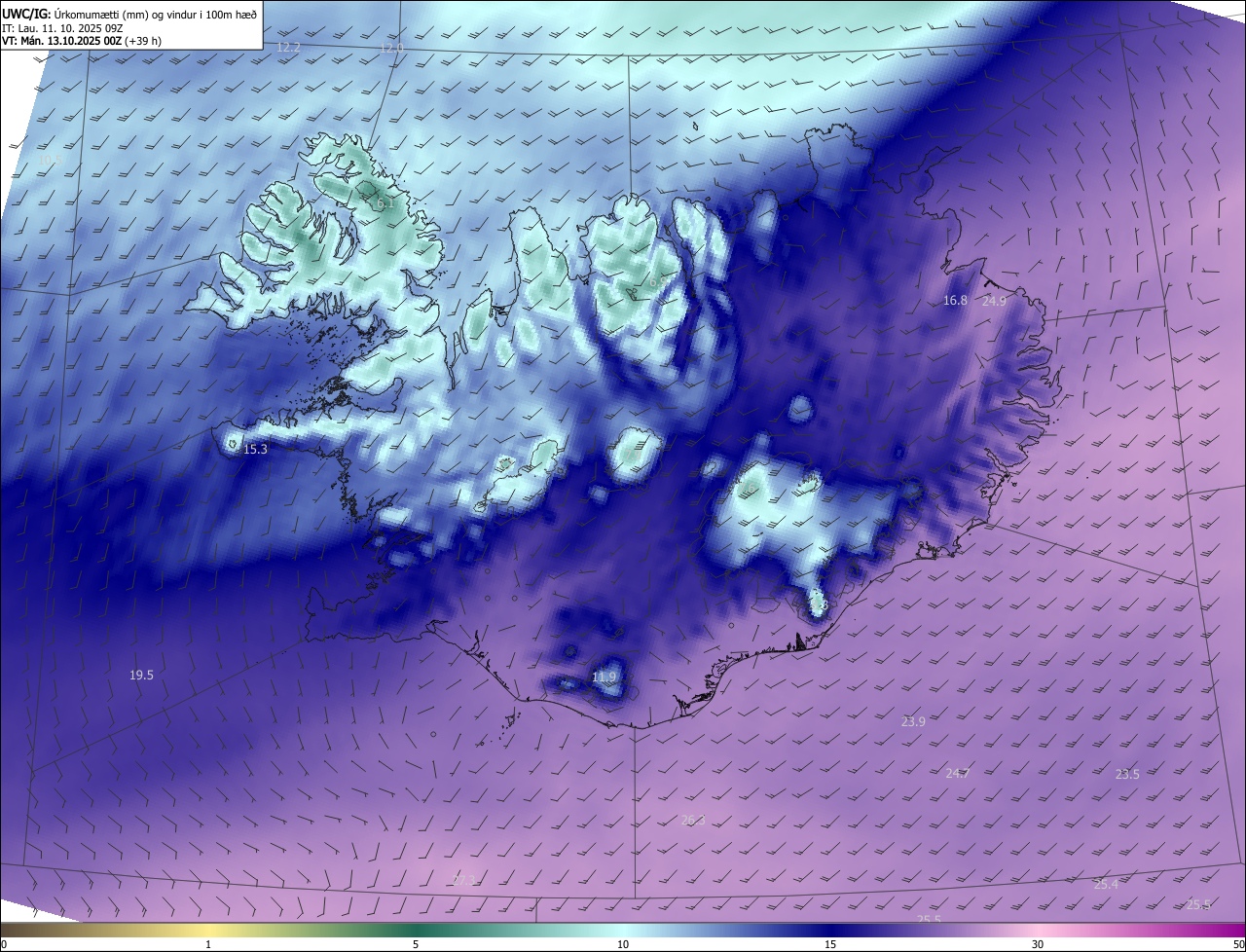Image resolution: width=1246 pixels, height=952 pixels.
Task: Click the color scale tick labeled 15
Action: [x=830, y=944]
